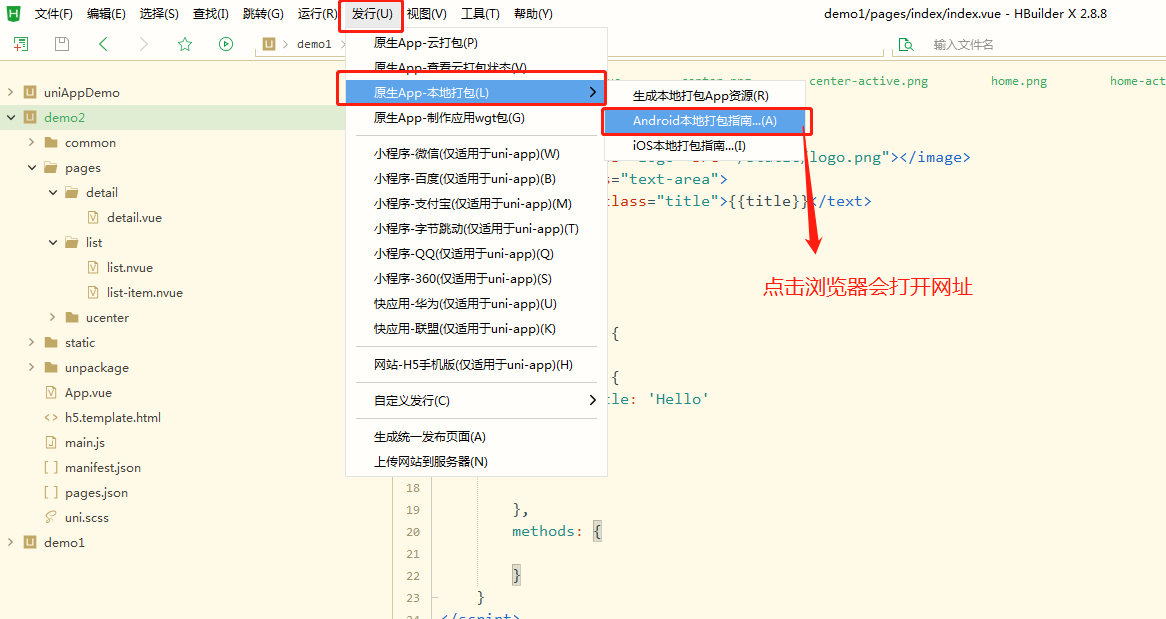Collapse the detail folder
The image size is (1166, 619).
[53, 192]
